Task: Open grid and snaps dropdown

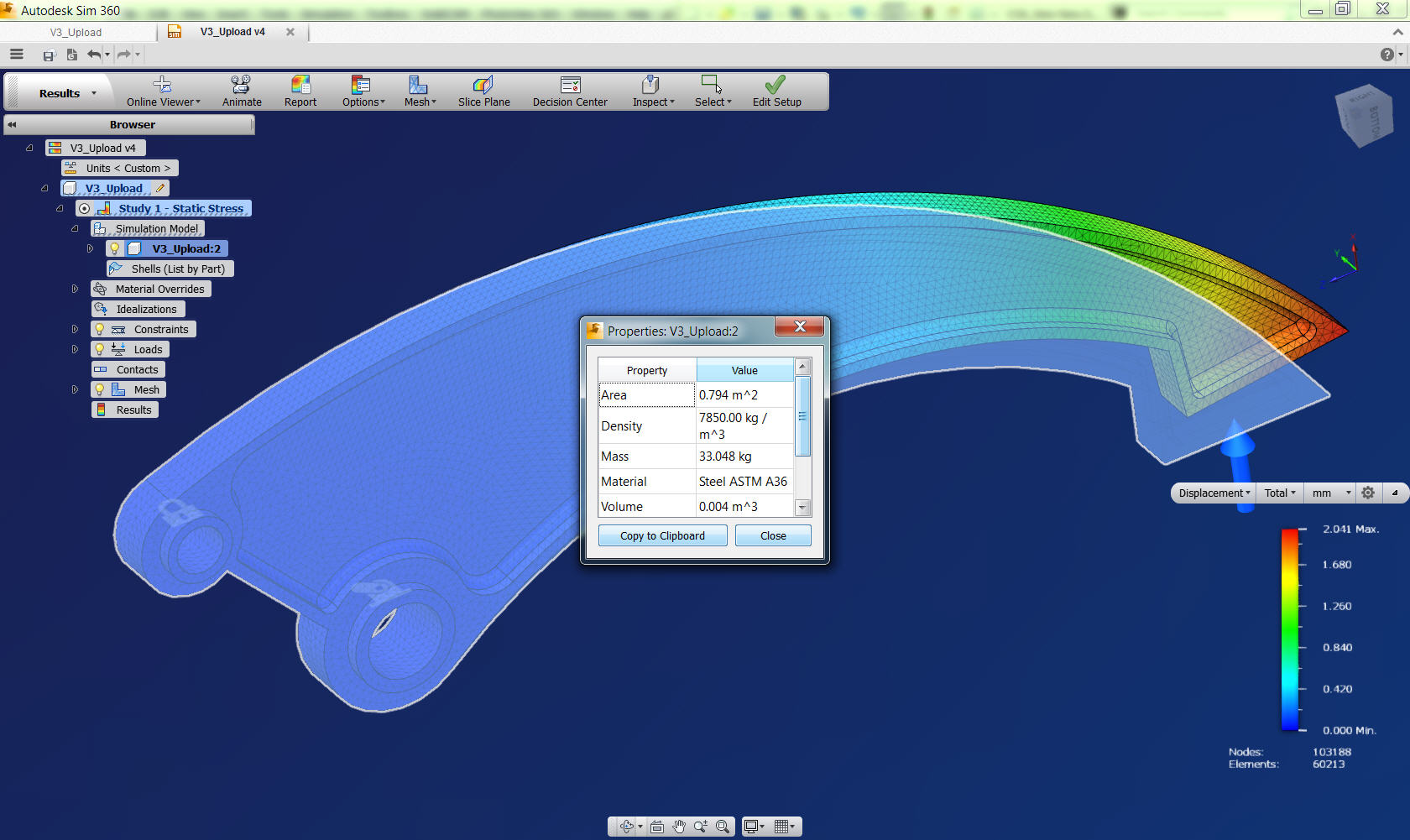Action: (785, 827)
